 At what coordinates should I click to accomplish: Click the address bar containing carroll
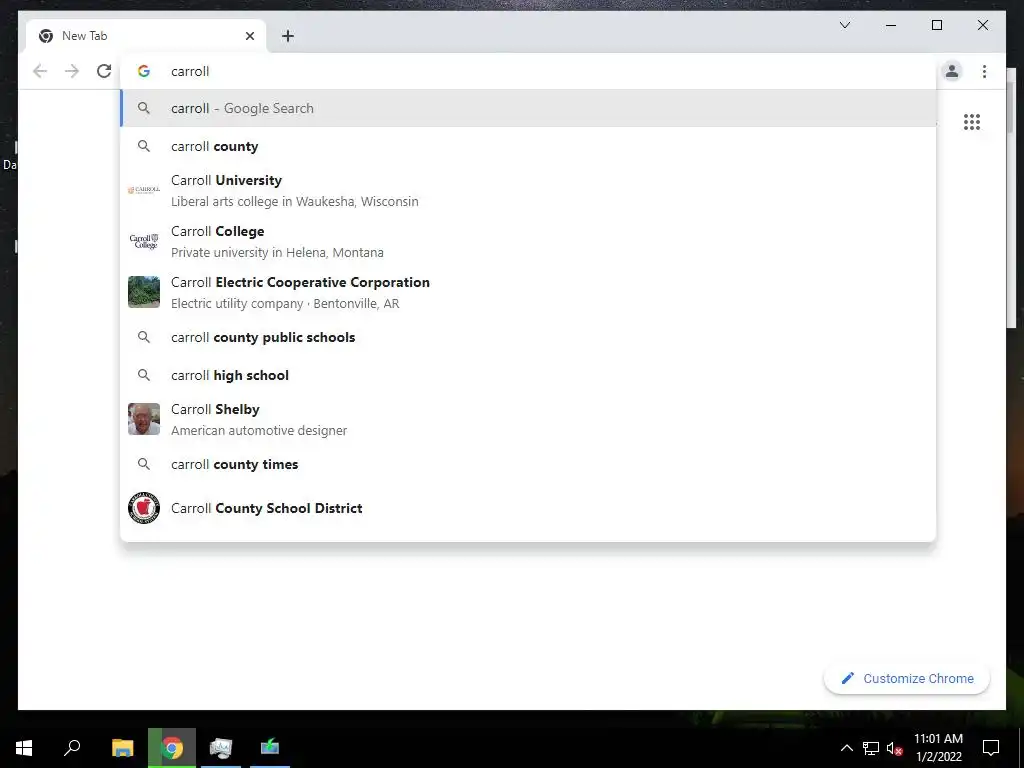529,71
